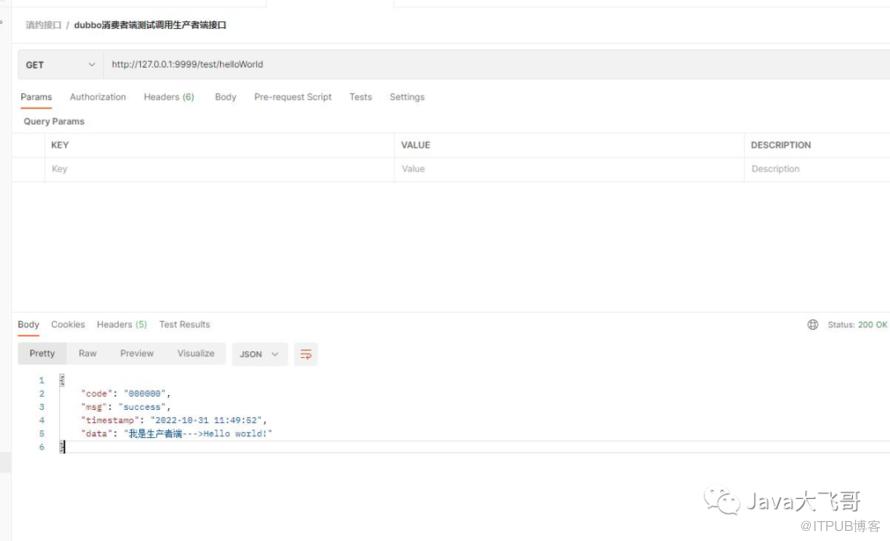Open the response Headers (5) tab
The image size is (890, 541).
click(121, 325)
